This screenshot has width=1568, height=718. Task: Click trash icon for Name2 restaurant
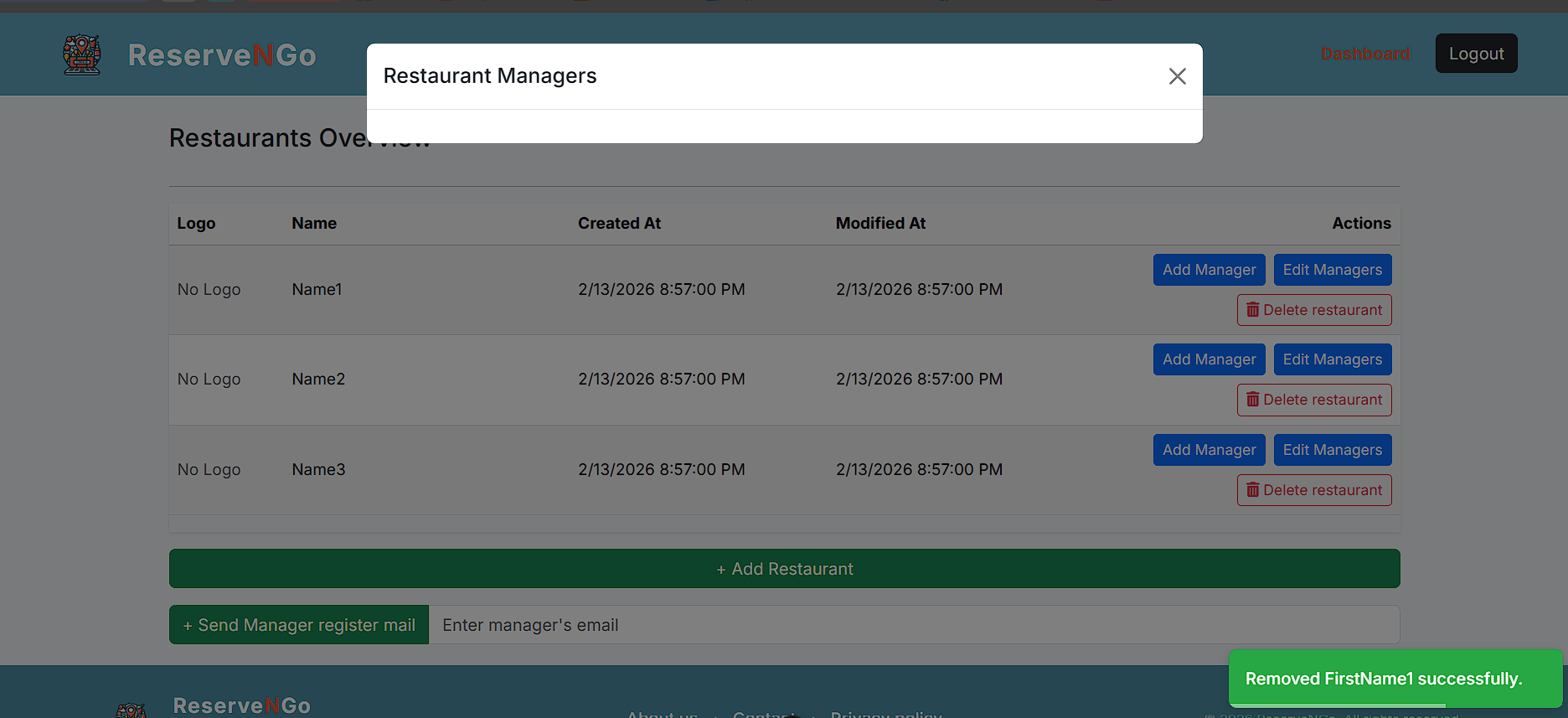(x=1252, y=400)
